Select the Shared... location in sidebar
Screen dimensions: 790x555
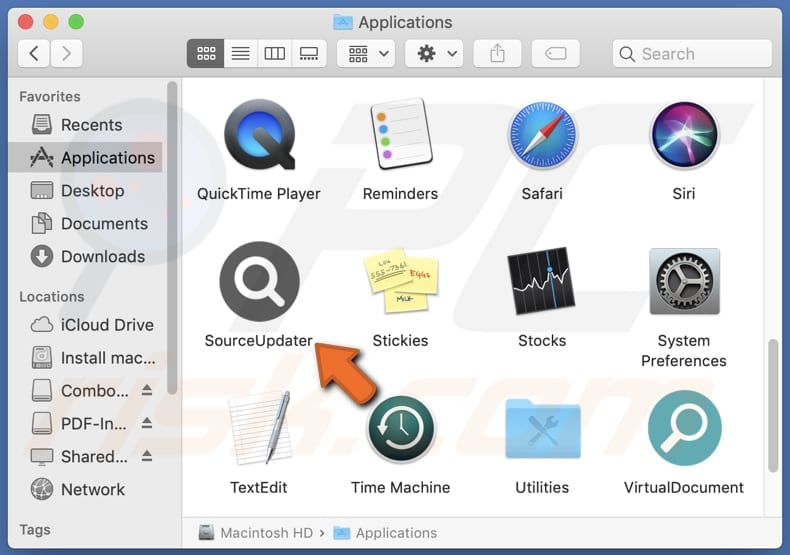[x=79, y=456]
